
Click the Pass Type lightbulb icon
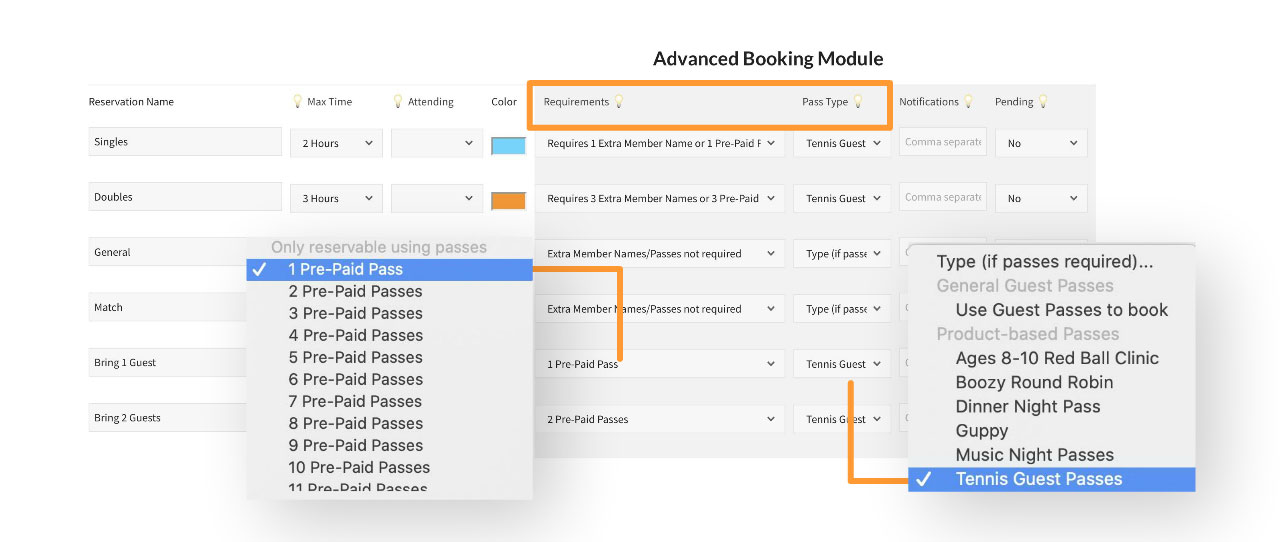point(857,101)
